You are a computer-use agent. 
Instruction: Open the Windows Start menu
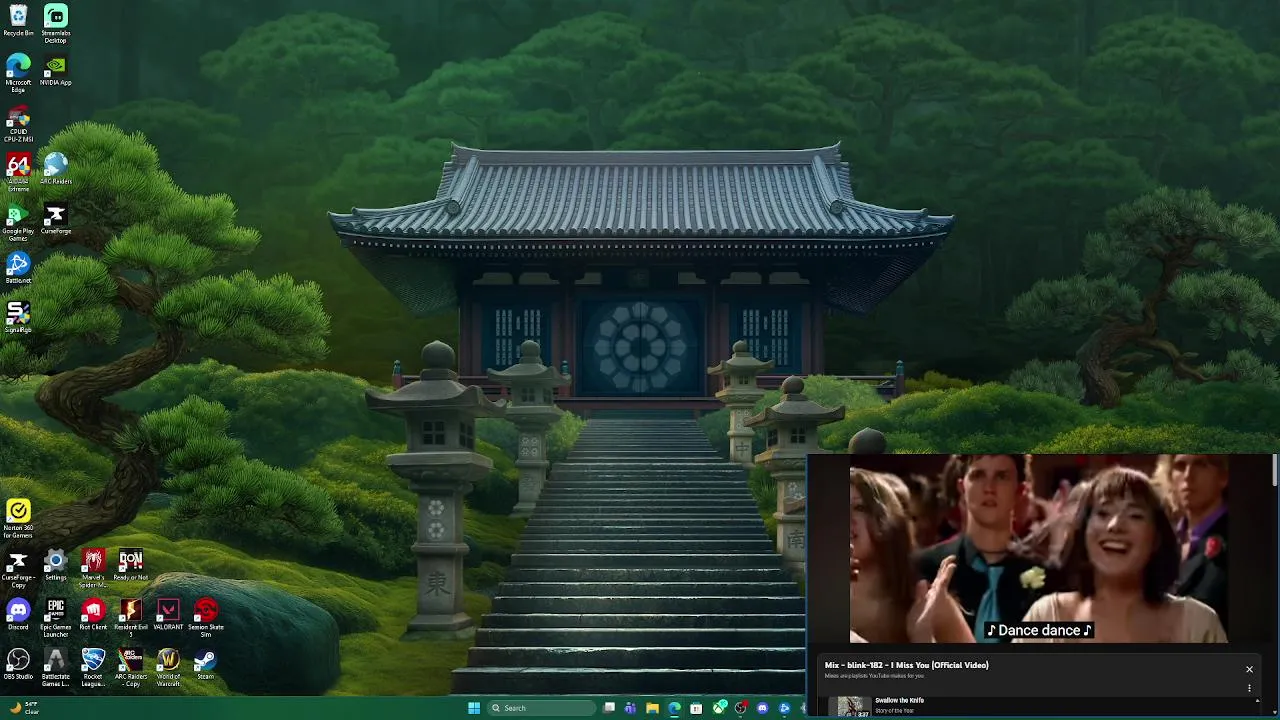pos(474,708)
